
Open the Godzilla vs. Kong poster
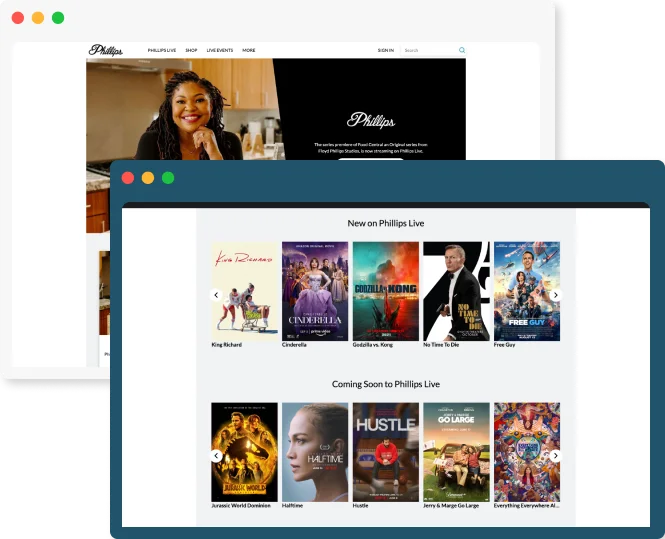(x=386, y=291)
